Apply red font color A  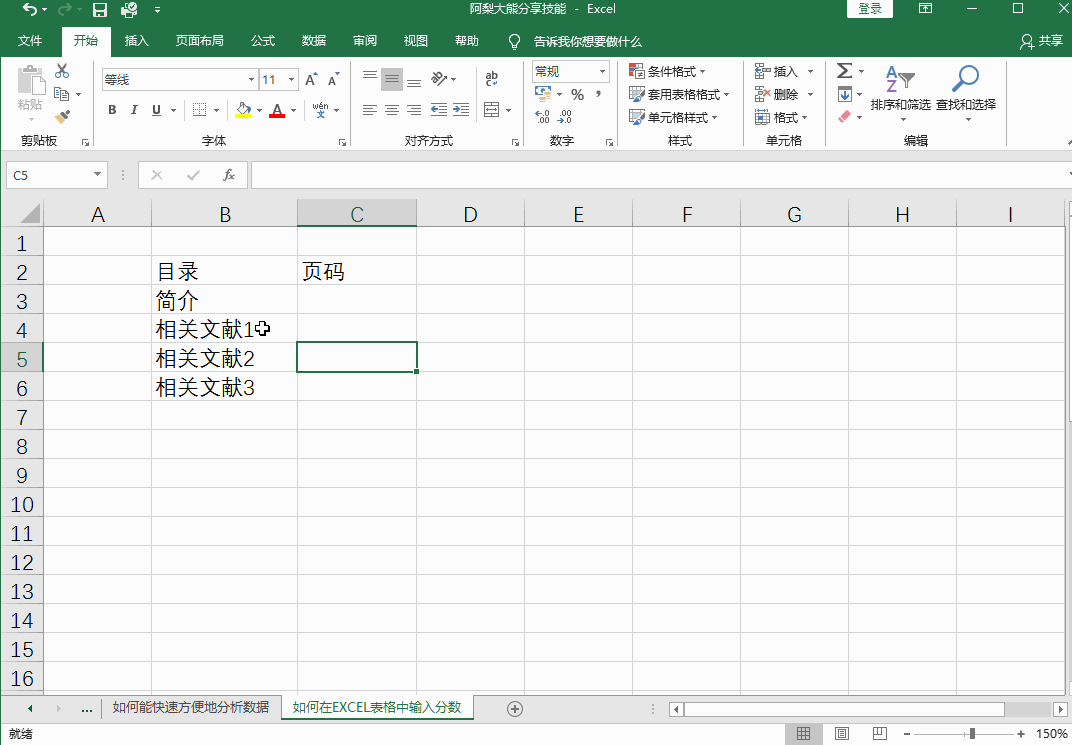coord(277,110)
